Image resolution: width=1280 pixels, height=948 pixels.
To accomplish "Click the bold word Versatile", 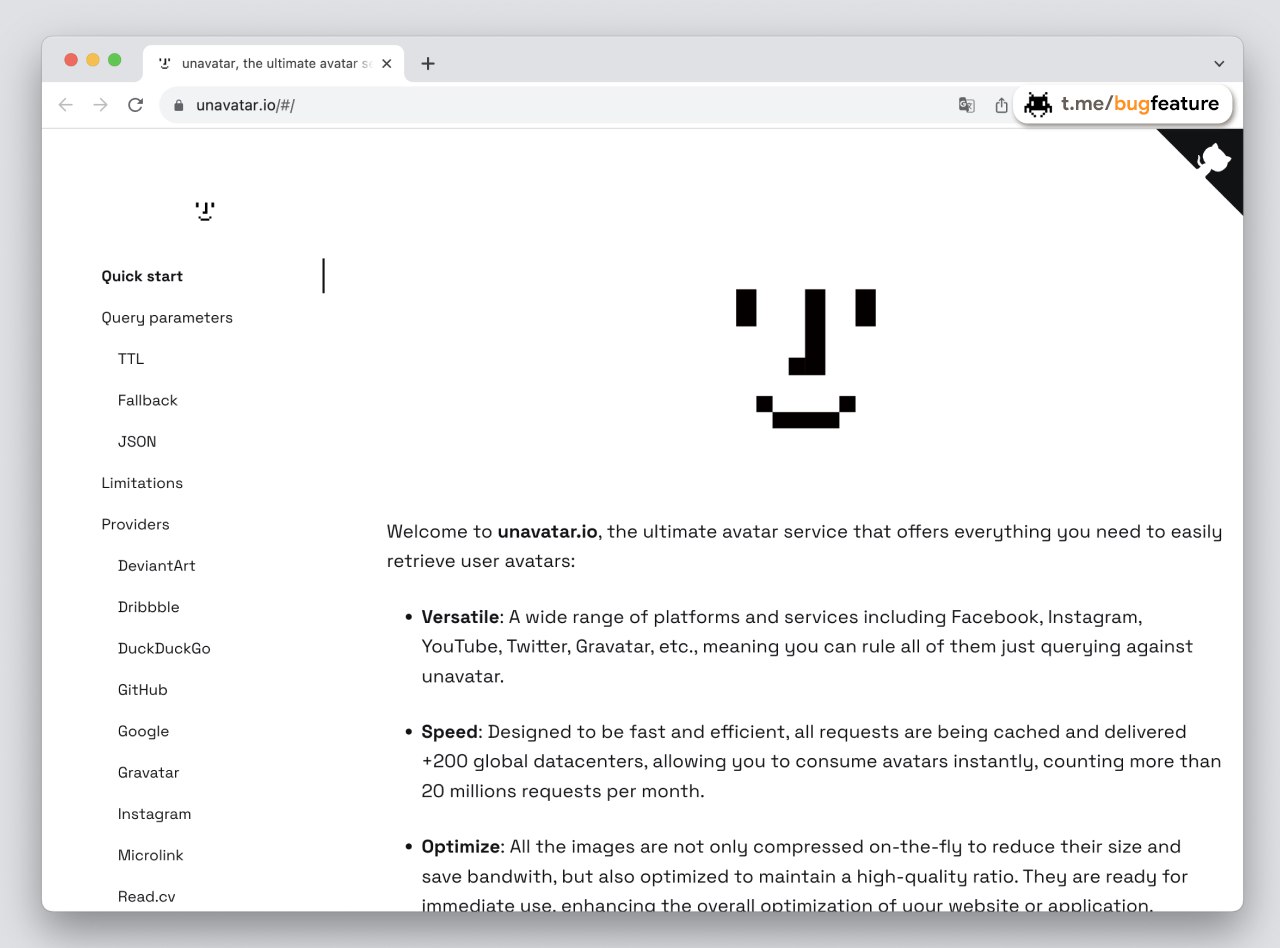I will click(x=461, y=617).
